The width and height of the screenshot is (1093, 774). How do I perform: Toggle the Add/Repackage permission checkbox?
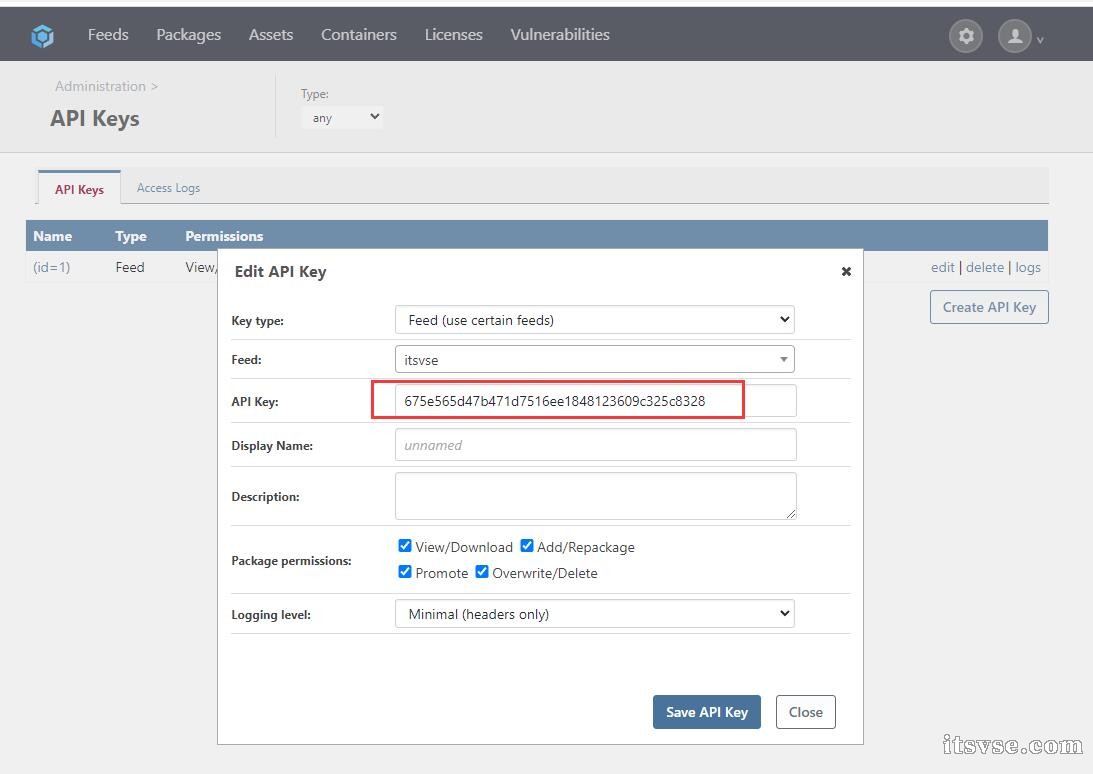point(526,546)
